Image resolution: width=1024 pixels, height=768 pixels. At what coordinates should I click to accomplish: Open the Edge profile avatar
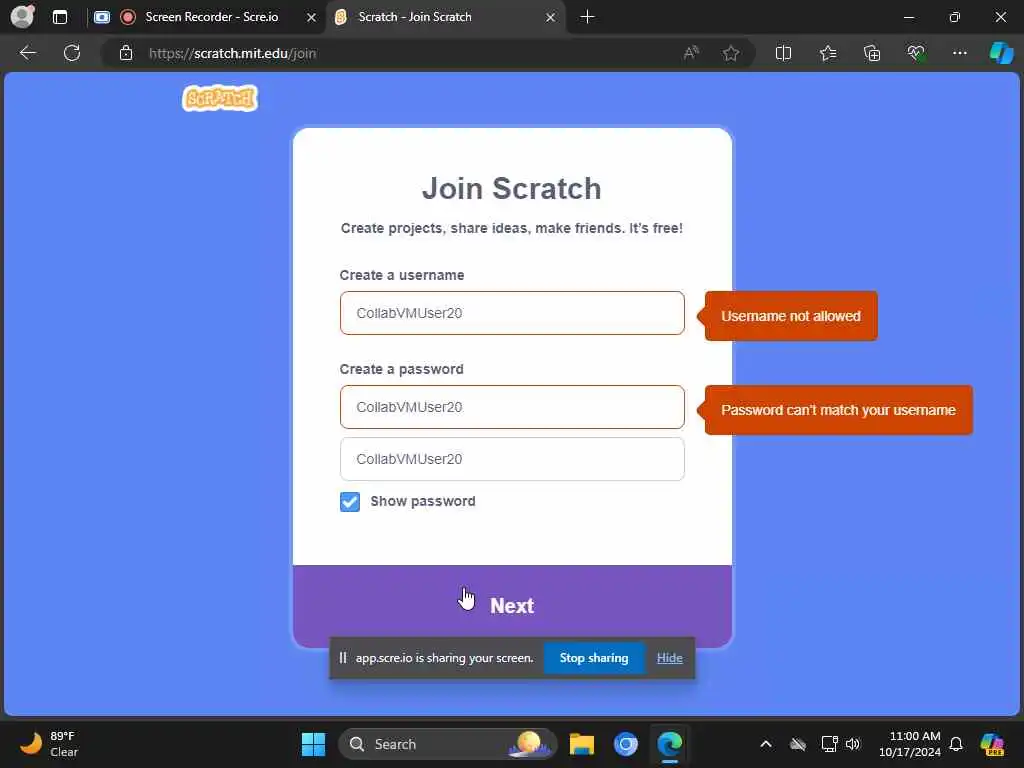pos(22,16)
